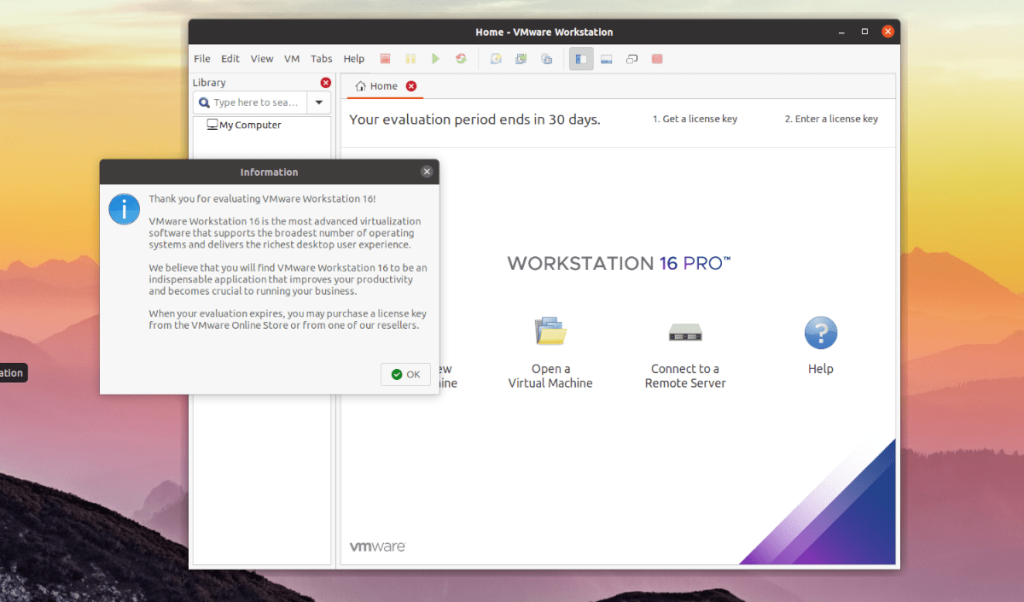Reset the virtual machine
The width and height of the screenshot is (1024, 602).
460,58
